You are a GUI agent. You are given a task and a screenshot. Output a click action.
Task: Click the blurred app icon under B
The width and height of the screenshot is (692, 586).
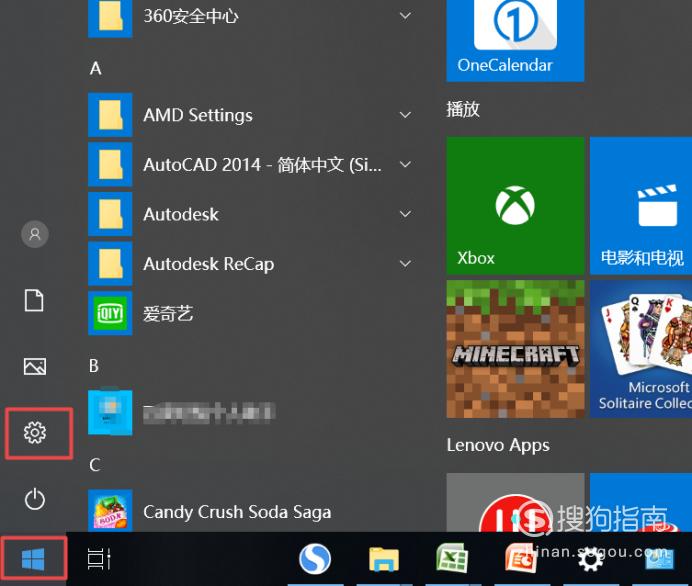coord(110,412)
